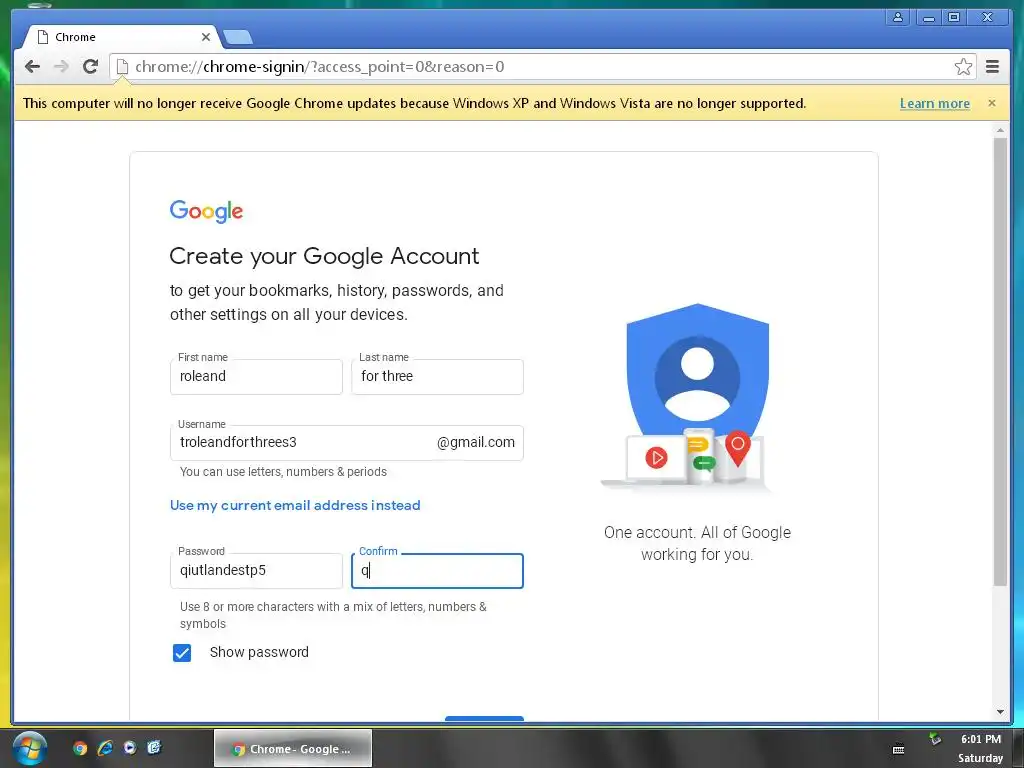Screen dimensions: 1024x768
Task: Dismiss the update warning infobar
Action: (992, 103)
